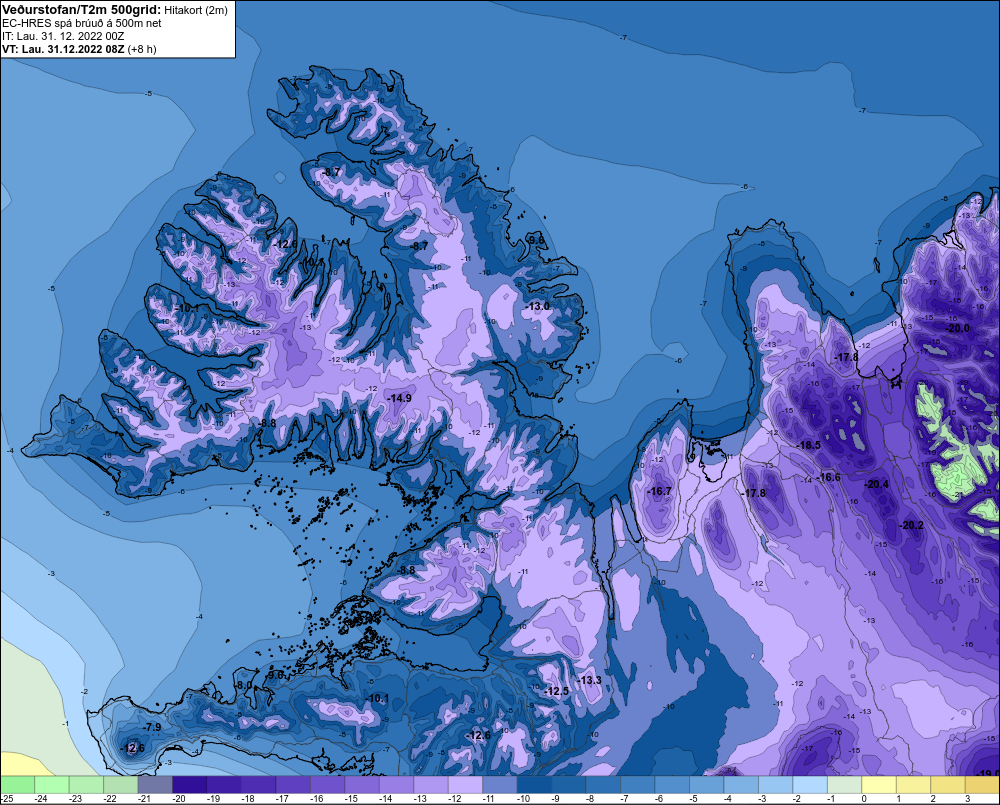Click the -16.6 temperature value
This screenshot has width=1000, height=805.
[828, 477]
